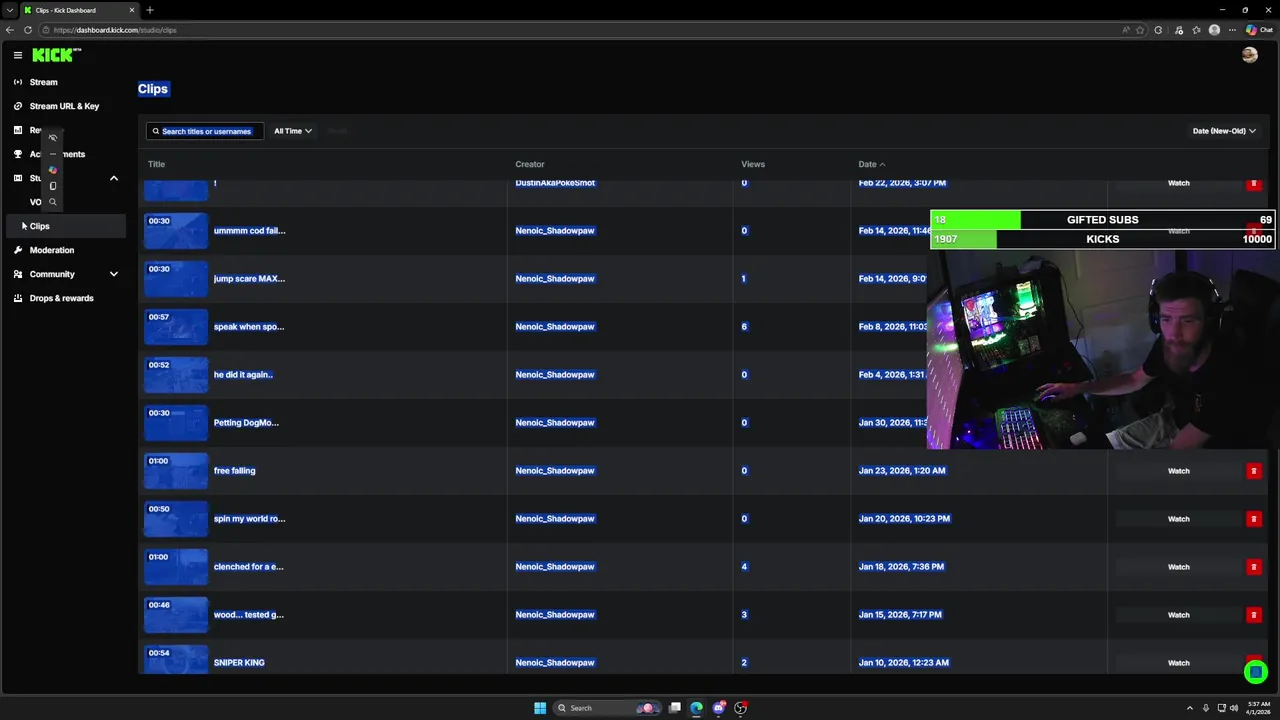This screenshot has width=1280, height=720.
Task: Open Edge Copilot Chat button
Action: tap(1259, 30)
